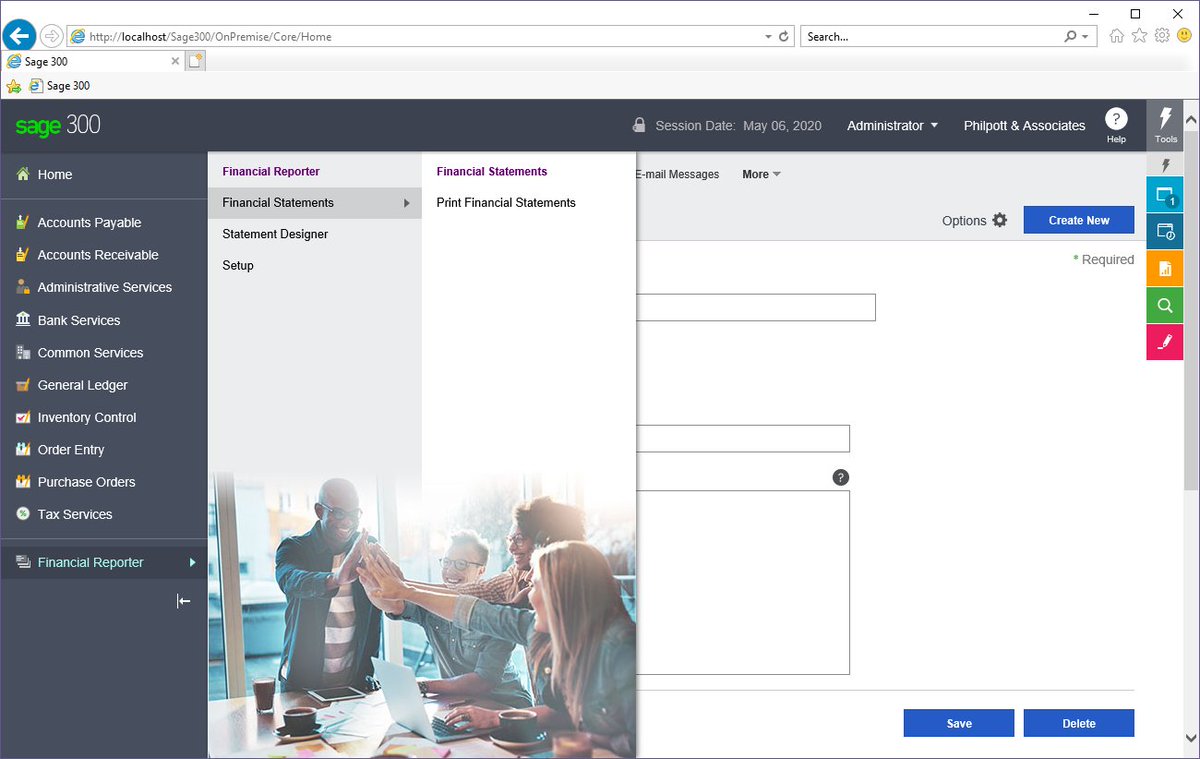The image size is (1200, 759).
Task: Open the orange Reports tool icon
Action: [x=1164, y=267]
